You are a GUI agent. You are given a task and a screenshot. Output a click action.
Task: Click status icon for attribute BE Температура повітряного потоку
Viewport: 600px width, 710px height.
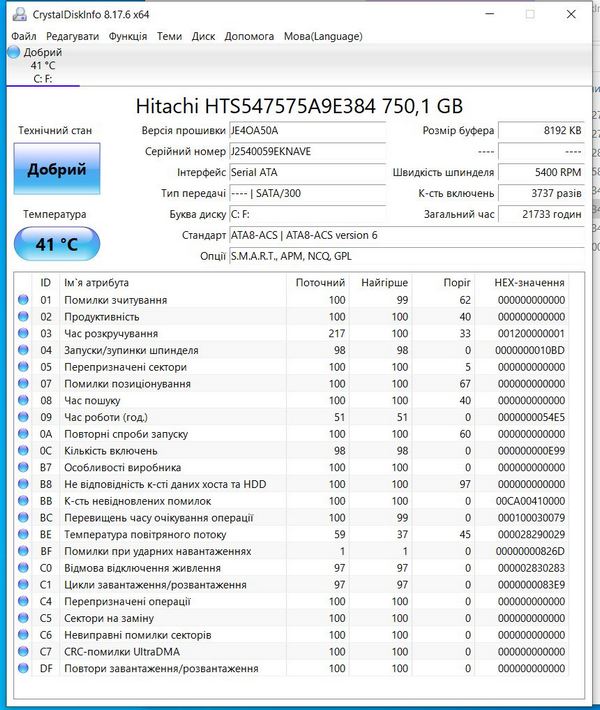(x=24, y=535)
